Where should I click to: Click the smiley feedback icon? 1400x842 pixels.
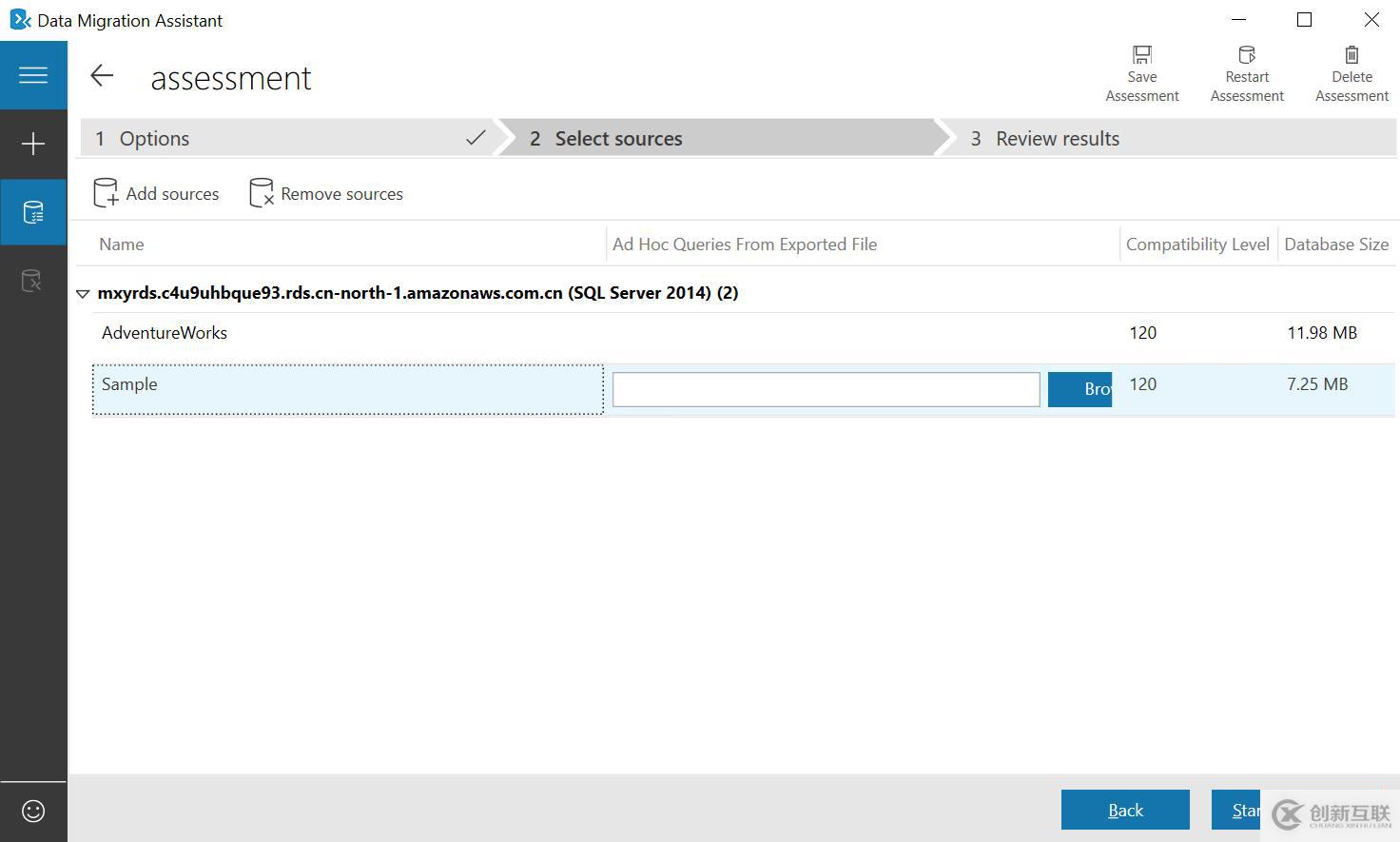tap(33, 811)
